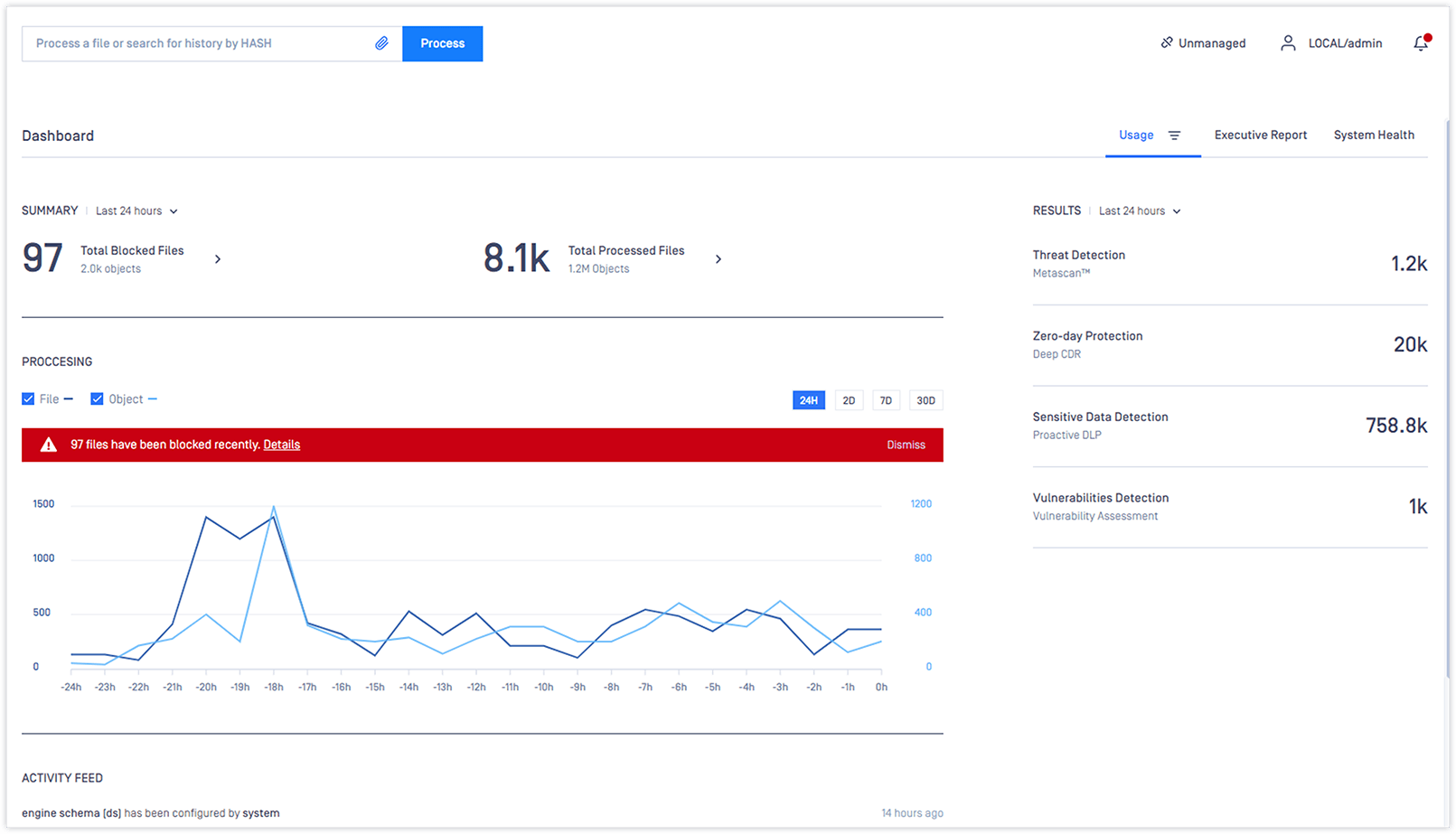Dismiss the blocked files alert banner

tap(906, 445)
